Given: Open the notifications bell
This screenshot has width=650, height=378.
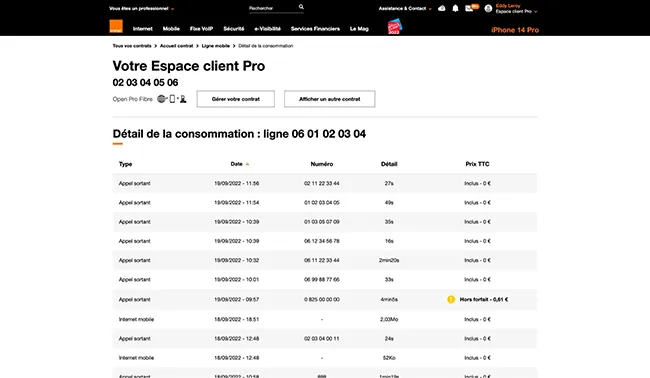Looking at the screenshot, I should tap(455, 8).
